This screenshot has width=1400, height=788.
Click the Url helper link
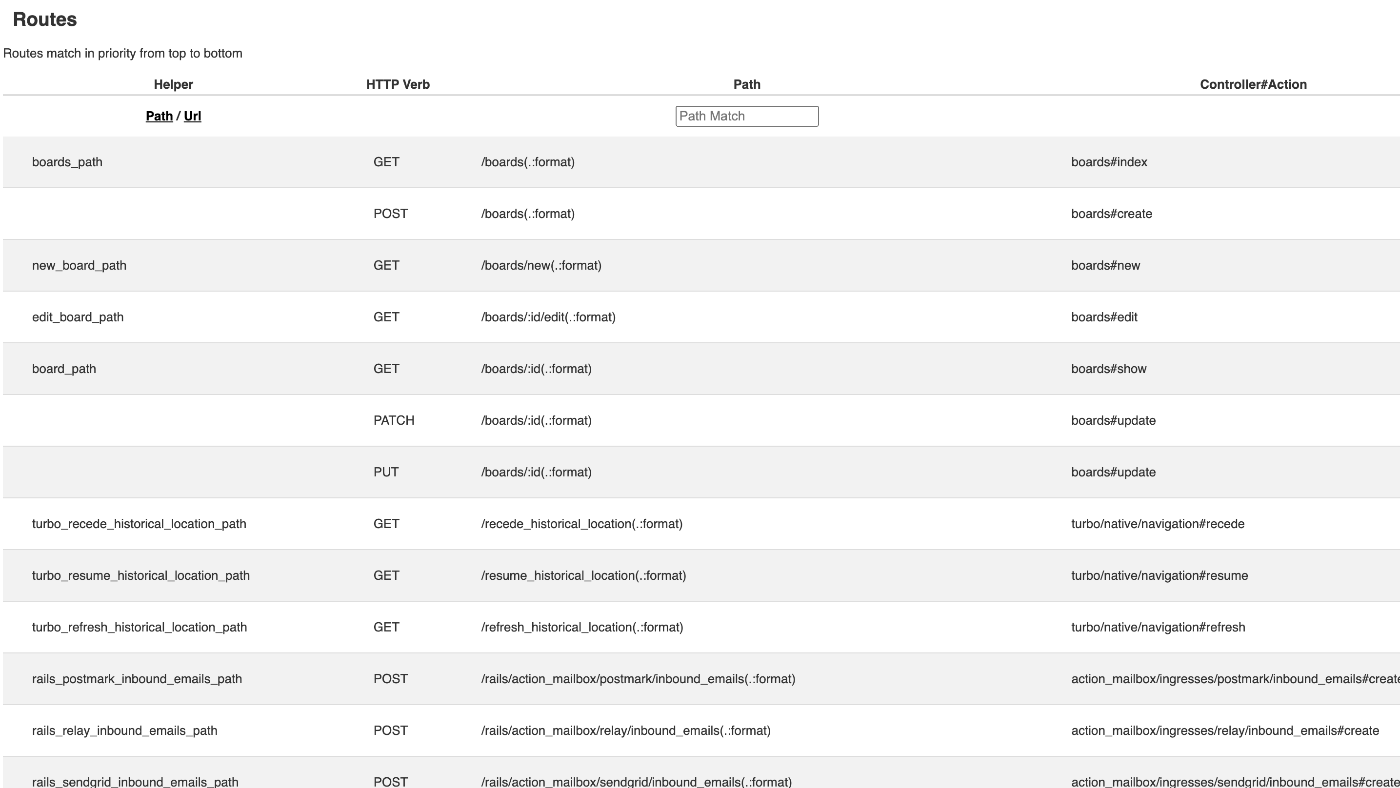tap(193, 116)
